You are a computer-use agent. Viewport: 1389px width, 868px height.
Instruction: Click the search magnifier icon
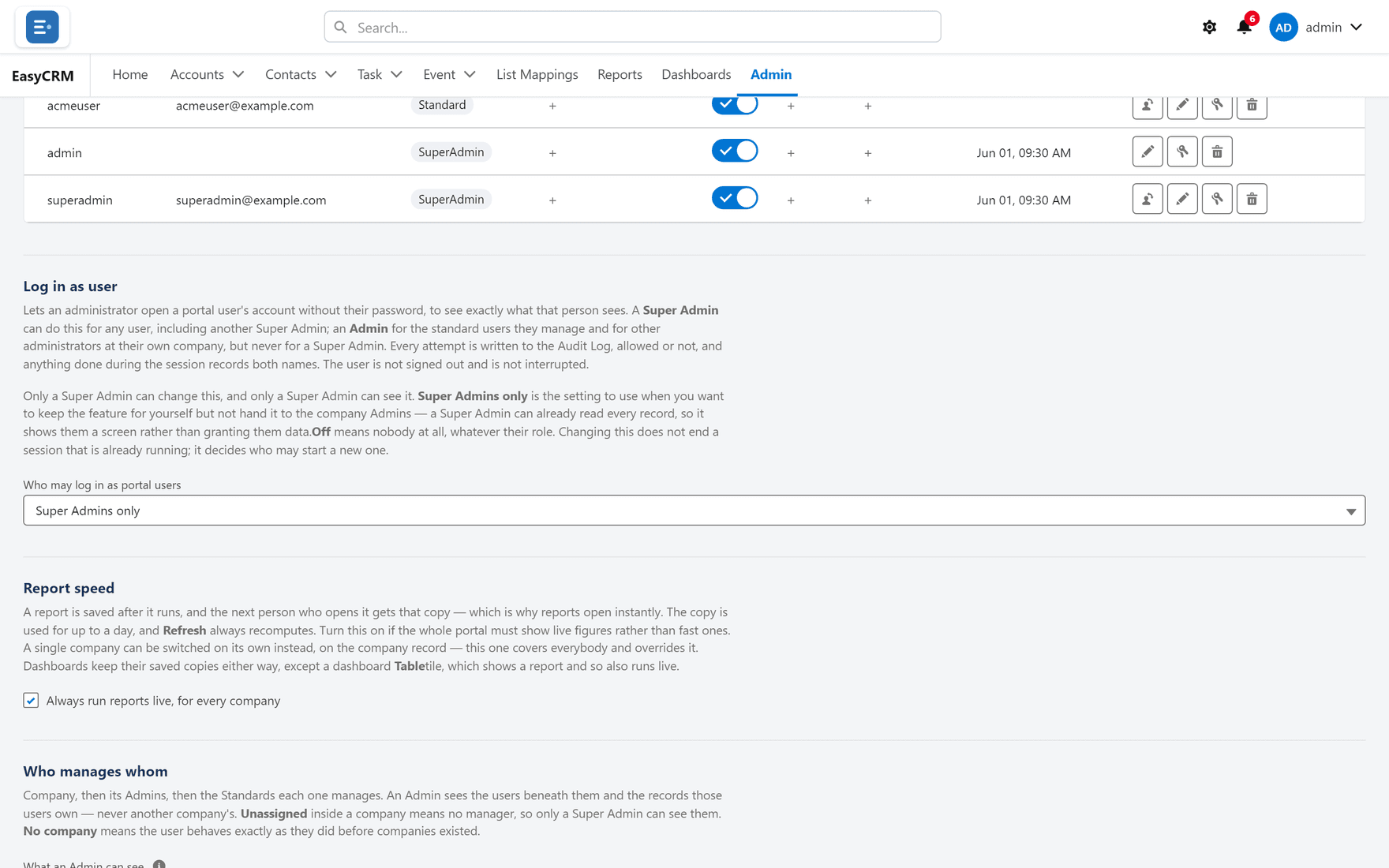click(340, 27)
